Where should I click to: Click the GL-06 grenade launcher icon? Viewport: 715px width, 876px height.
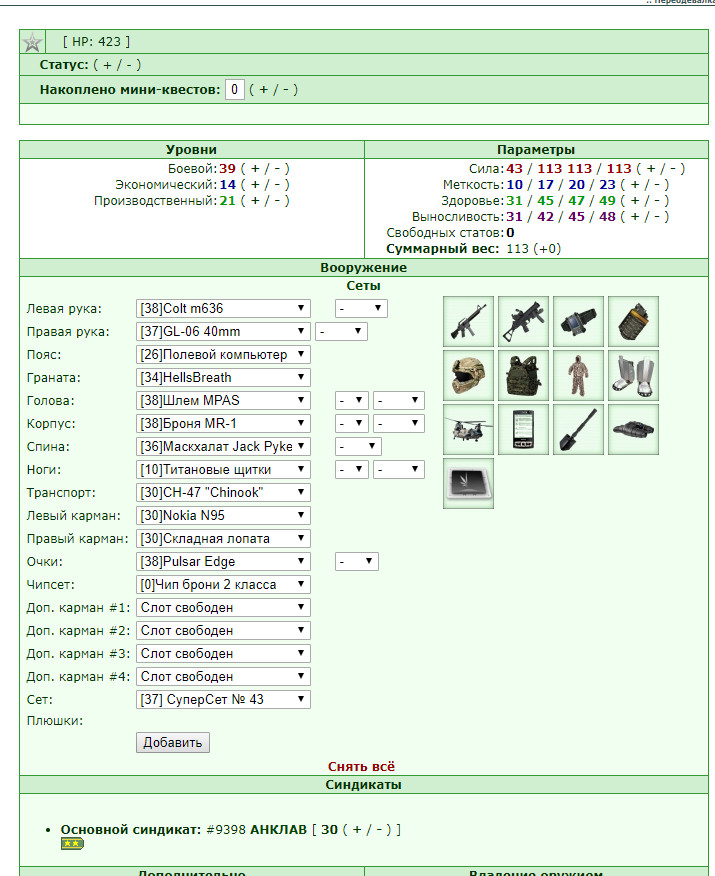523,321
